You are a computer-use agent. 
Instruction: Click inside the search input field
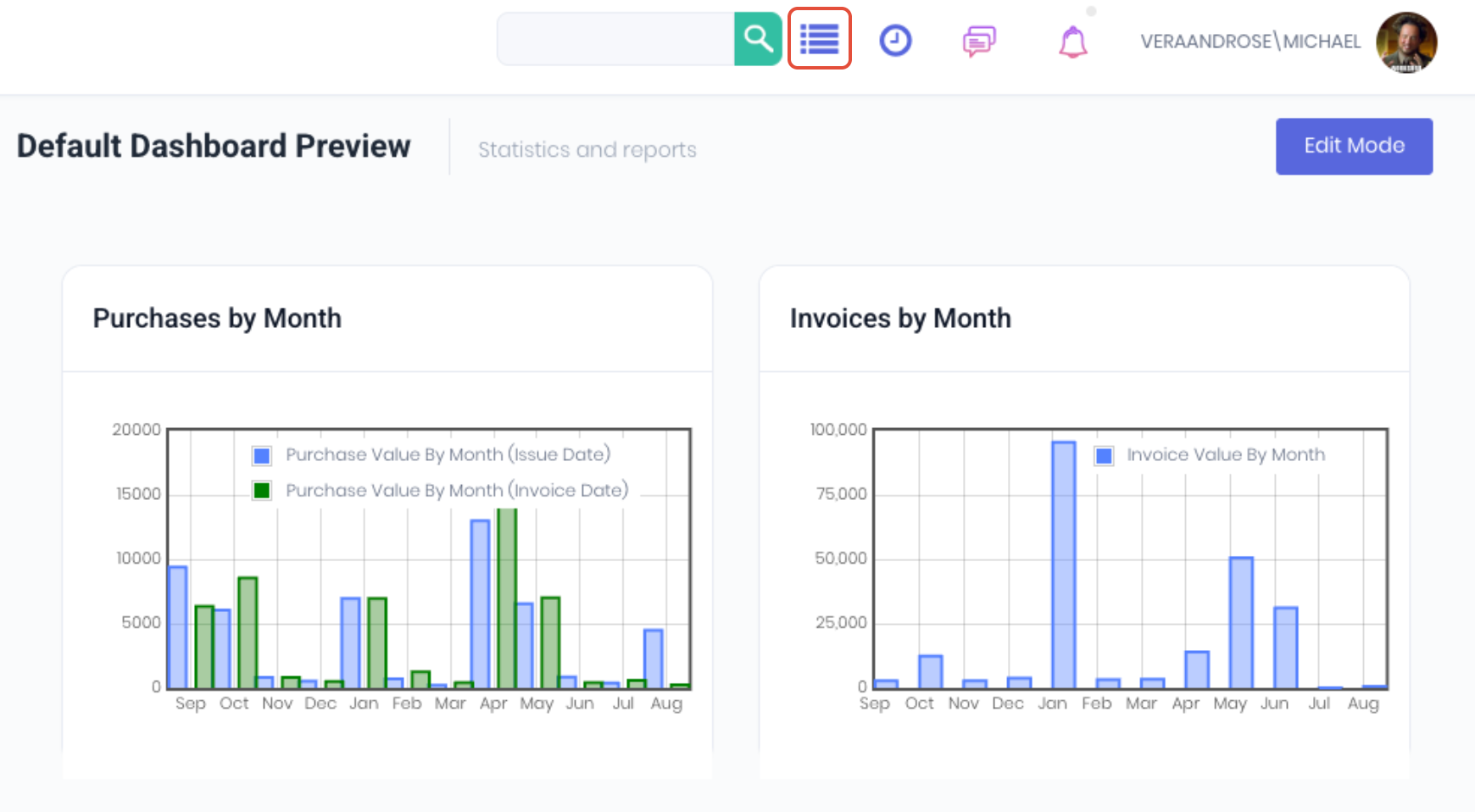[615, 39]
